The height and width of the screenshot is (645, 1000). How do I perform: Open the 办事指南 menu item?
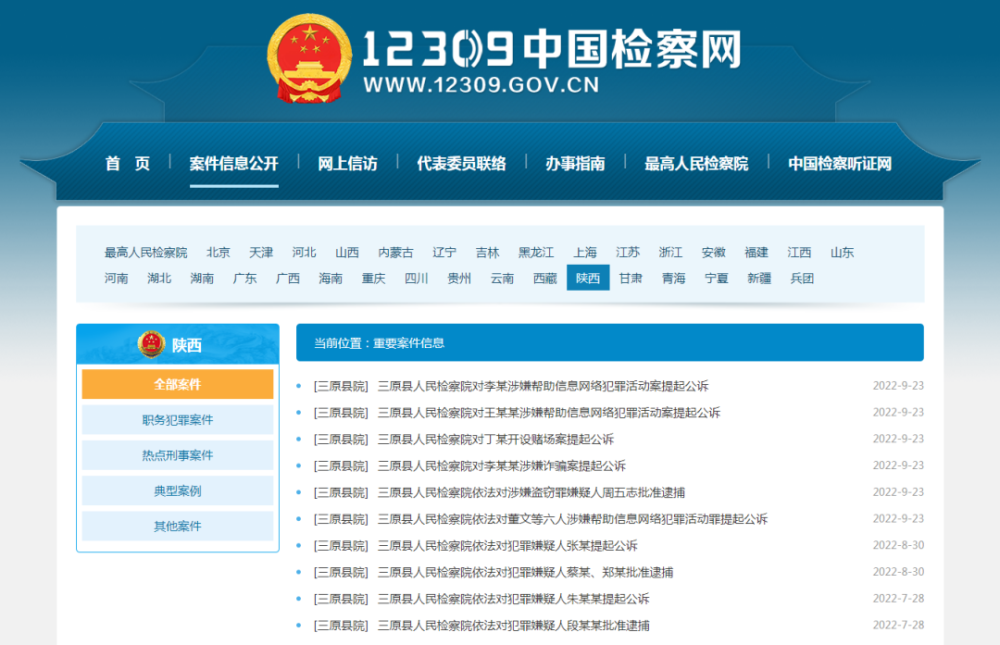(x=575, y=164)
